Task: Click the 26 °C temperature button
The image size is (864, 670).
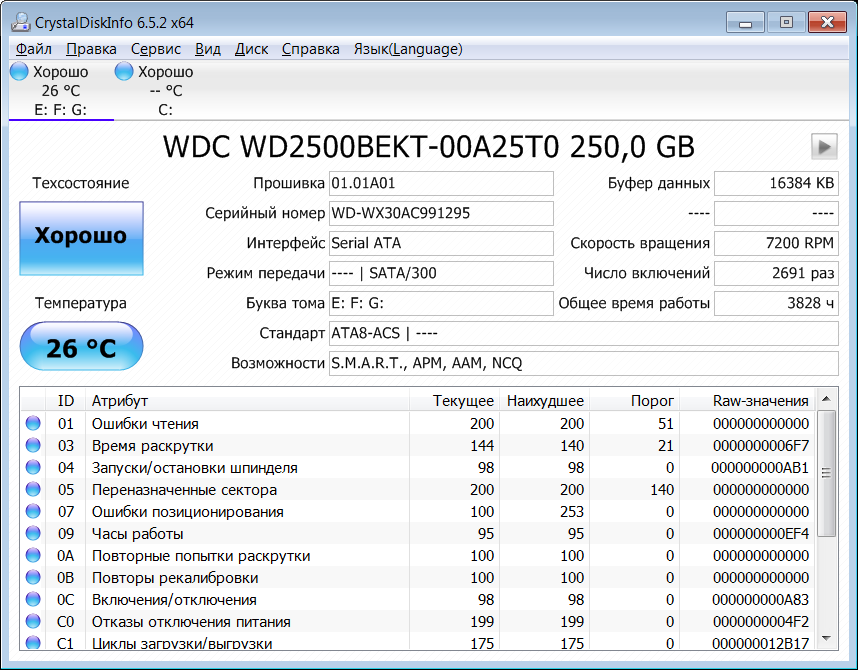Action: (82, 347)
